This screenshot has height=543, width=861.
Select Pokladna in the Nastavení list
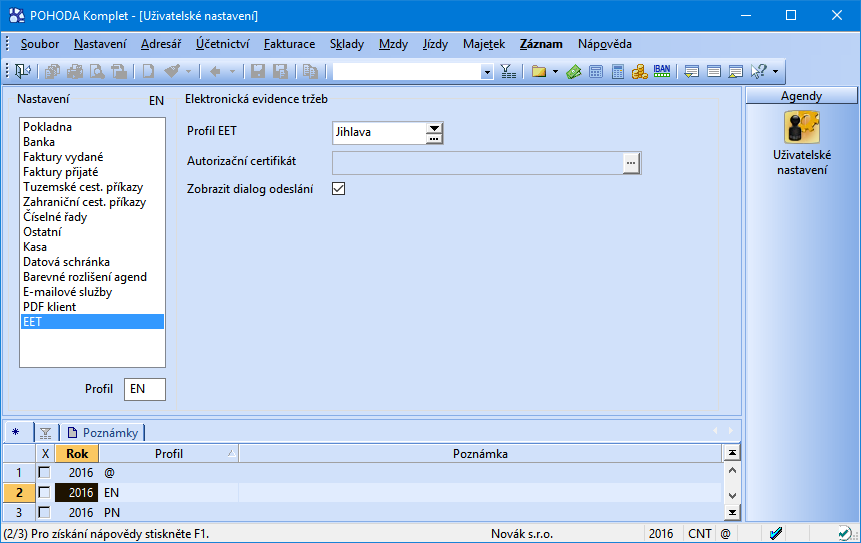tap(92, 127)
